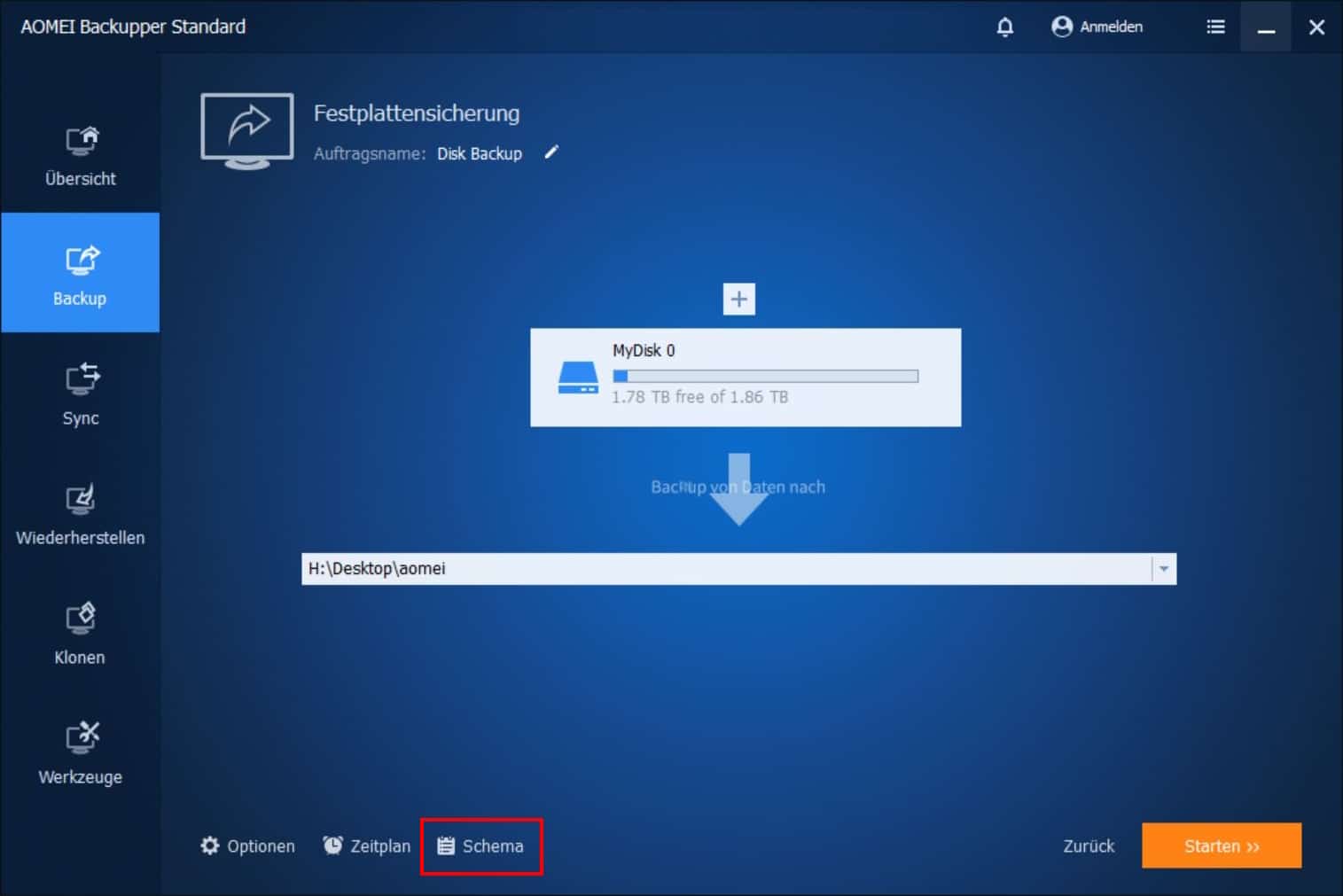The height and width of the screenshot is (896, 1343).
Task: Expand the destination path dropdown arrow
Action: [x=1163, y=569]
